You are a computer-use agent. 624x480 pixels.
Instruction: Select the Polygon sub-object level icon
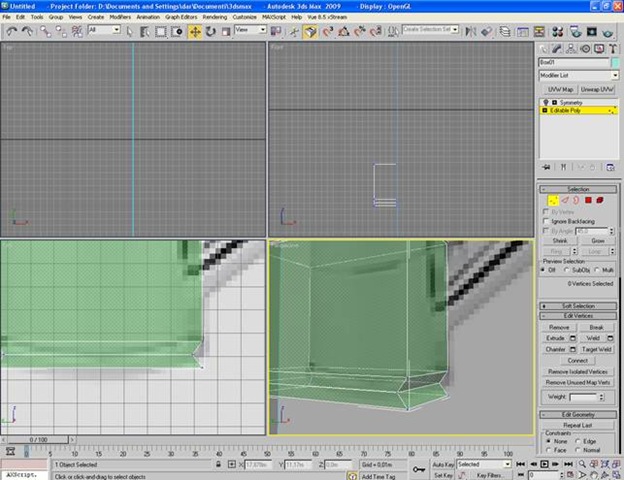[x=589, y=200]
